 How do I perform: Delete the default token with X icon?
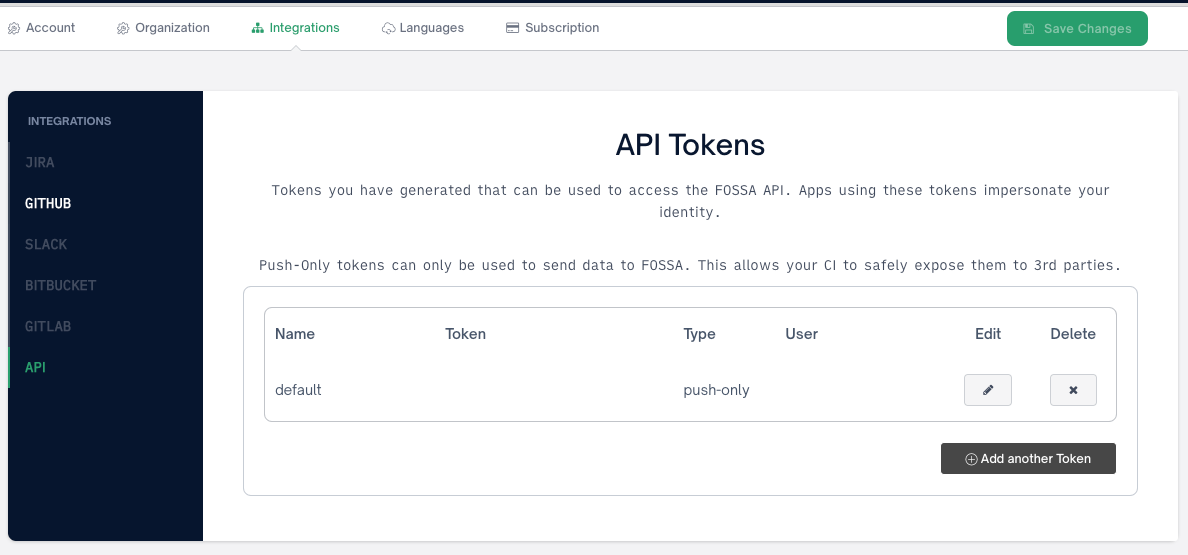coord(1073,390)
